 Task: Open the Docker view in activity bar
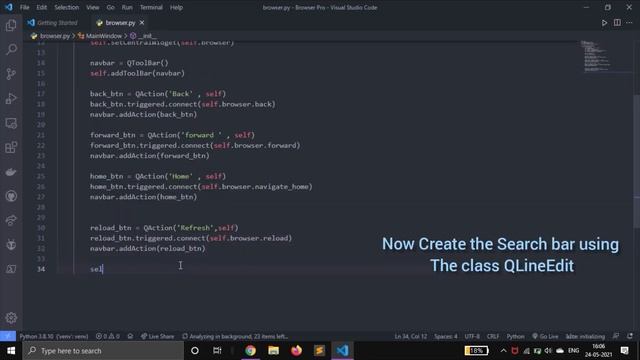tap(11, 172)
